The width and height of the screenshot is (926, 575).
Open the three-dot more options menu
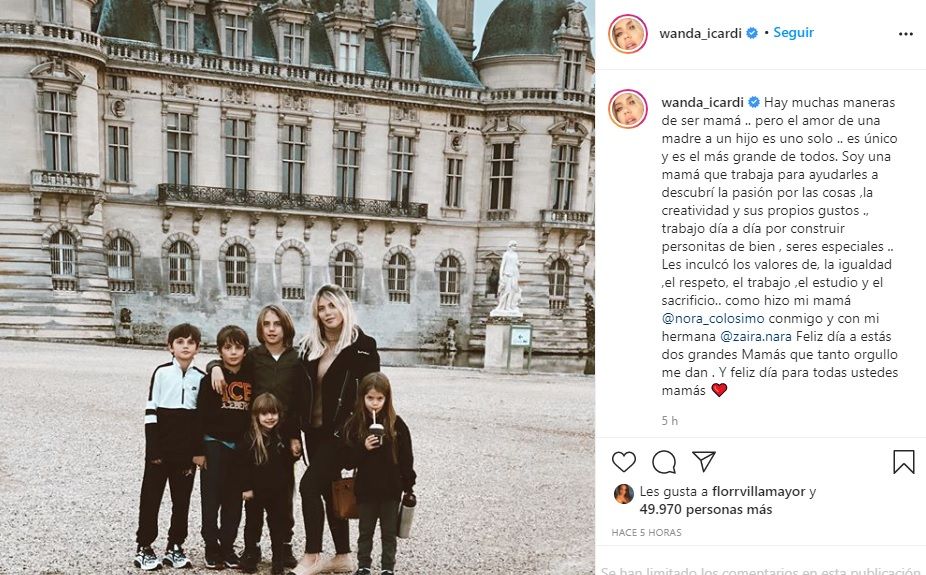click(x=906, y=34)
